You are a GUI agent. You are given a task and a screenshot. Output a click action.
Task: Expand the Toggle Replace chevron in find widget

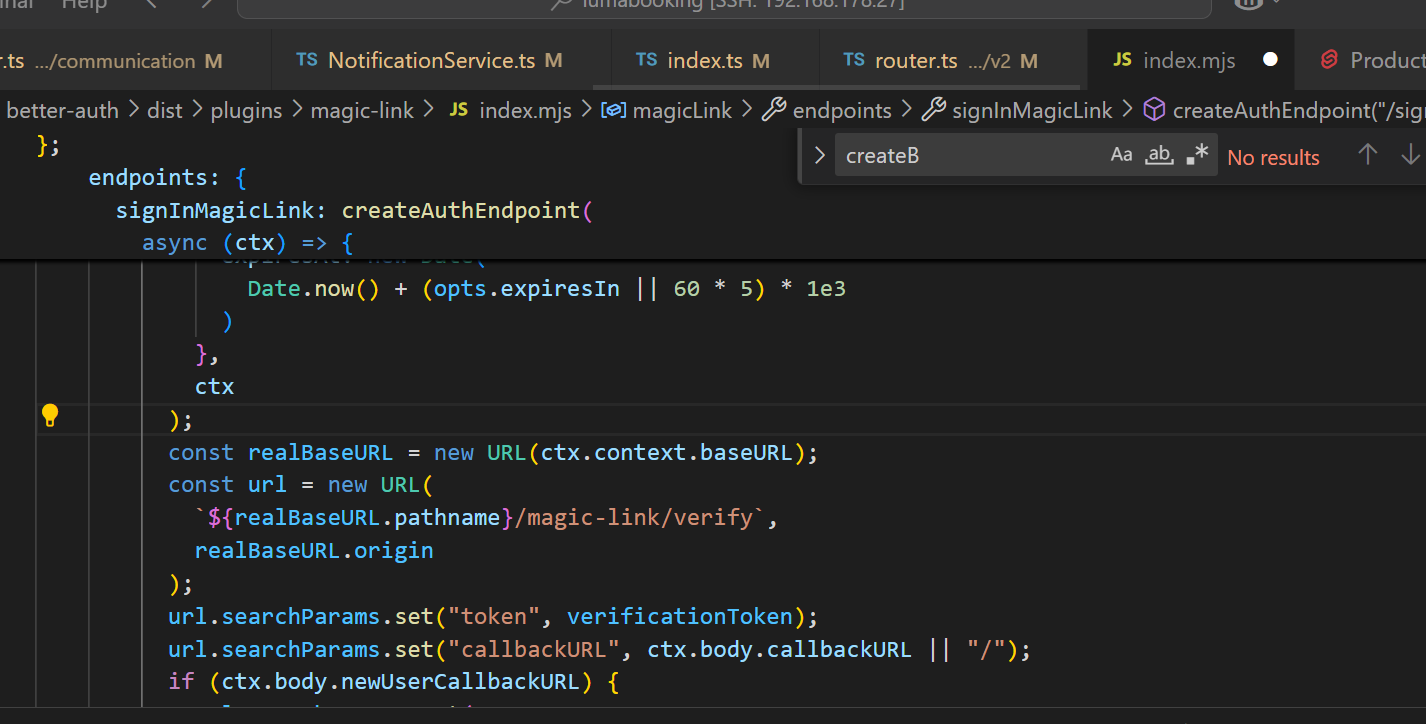pyautogui.click(x=819, y=156)
